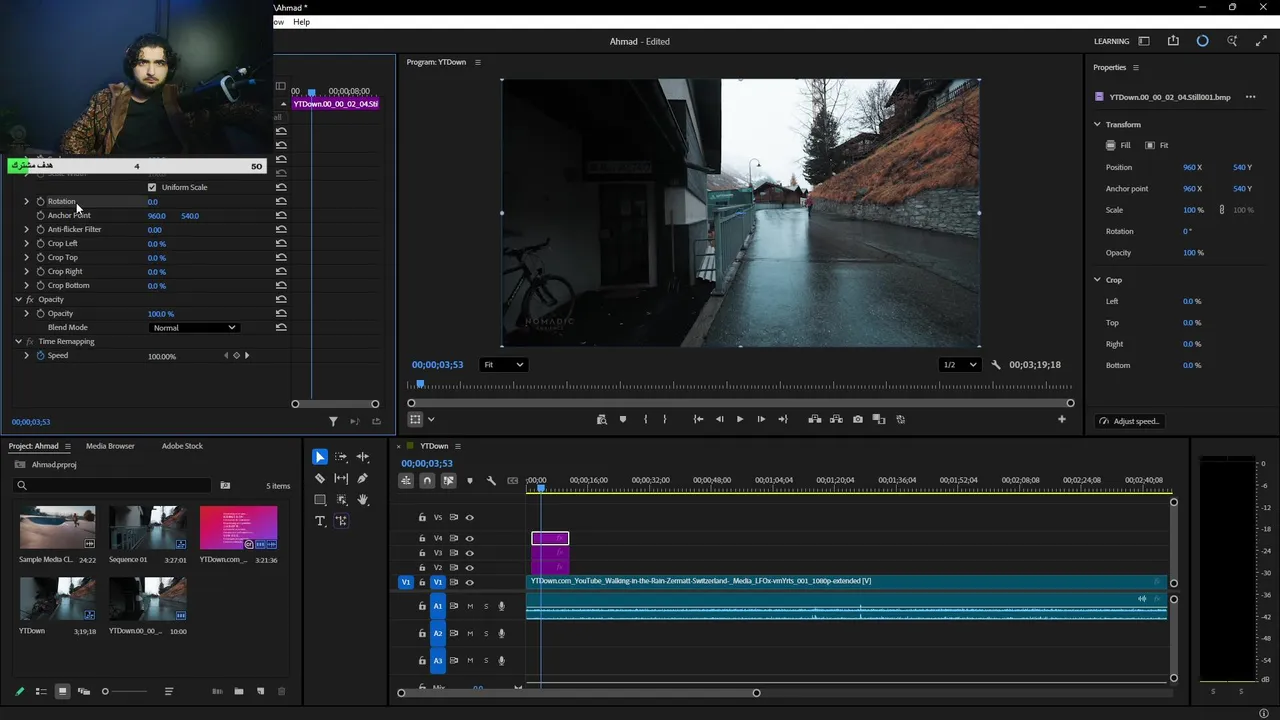This screenshot has height=720, width=1280.
Task: Open the Help menu
Action: [x=301, y=22]
